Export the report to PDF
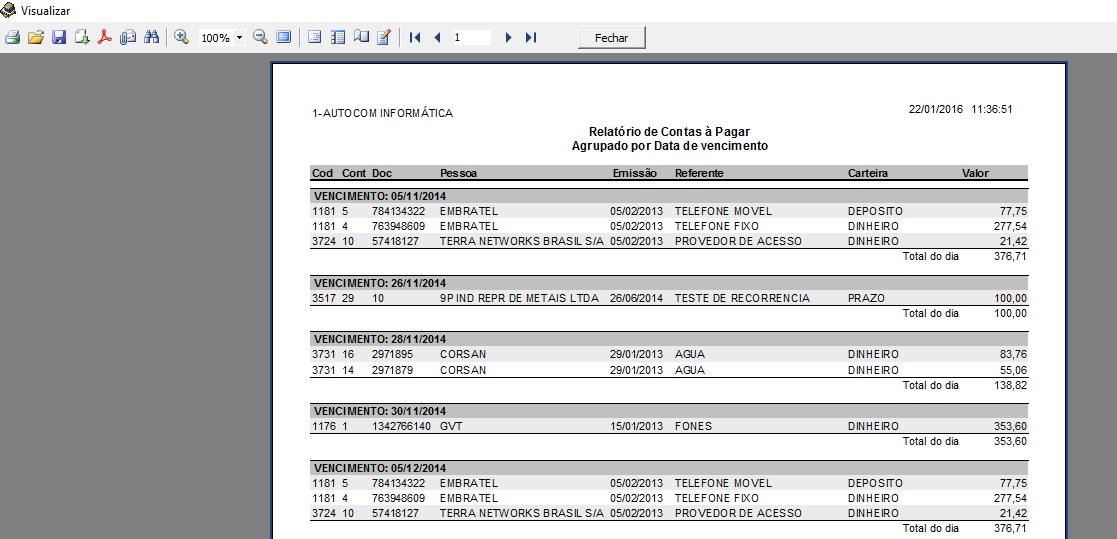The width and height of the screenshot is (1117, 539). coord(104,37)
